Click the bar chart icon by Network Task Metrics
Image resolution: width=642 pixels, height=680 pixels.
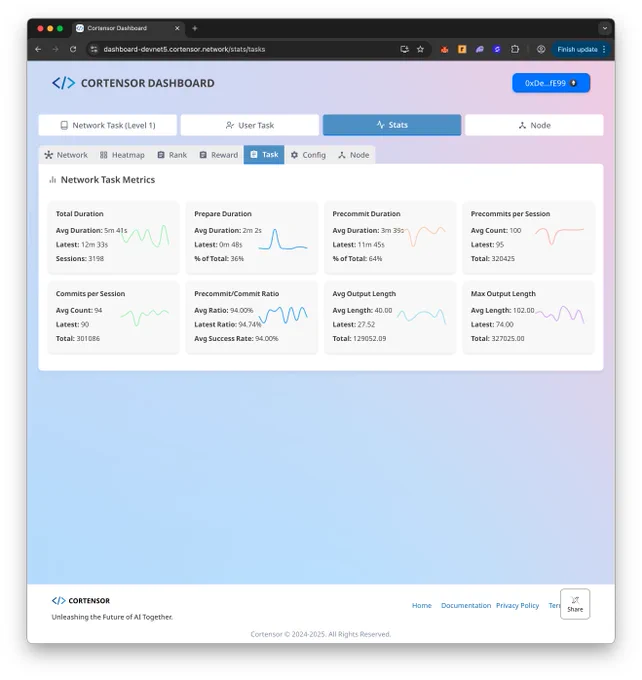pyautogui.click(x=53, y=180)
